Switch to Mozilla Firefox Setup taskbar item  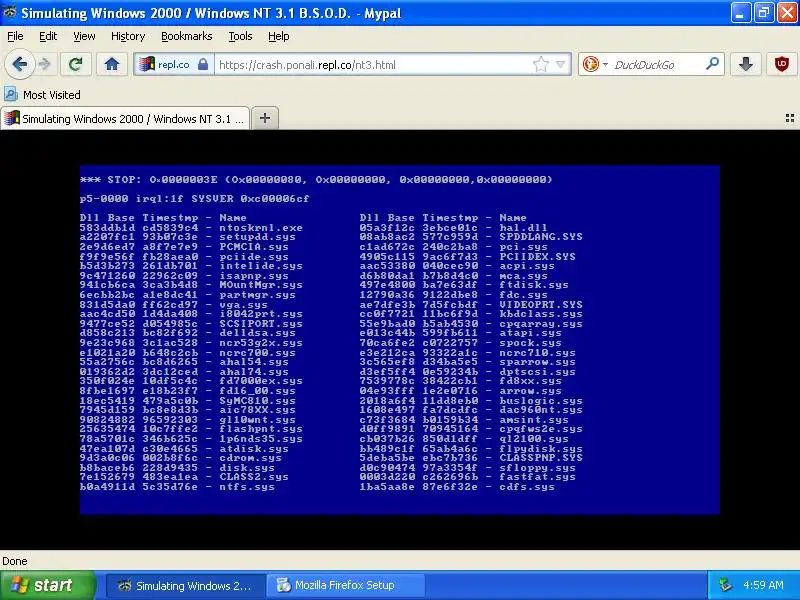[x=346, y=585]
